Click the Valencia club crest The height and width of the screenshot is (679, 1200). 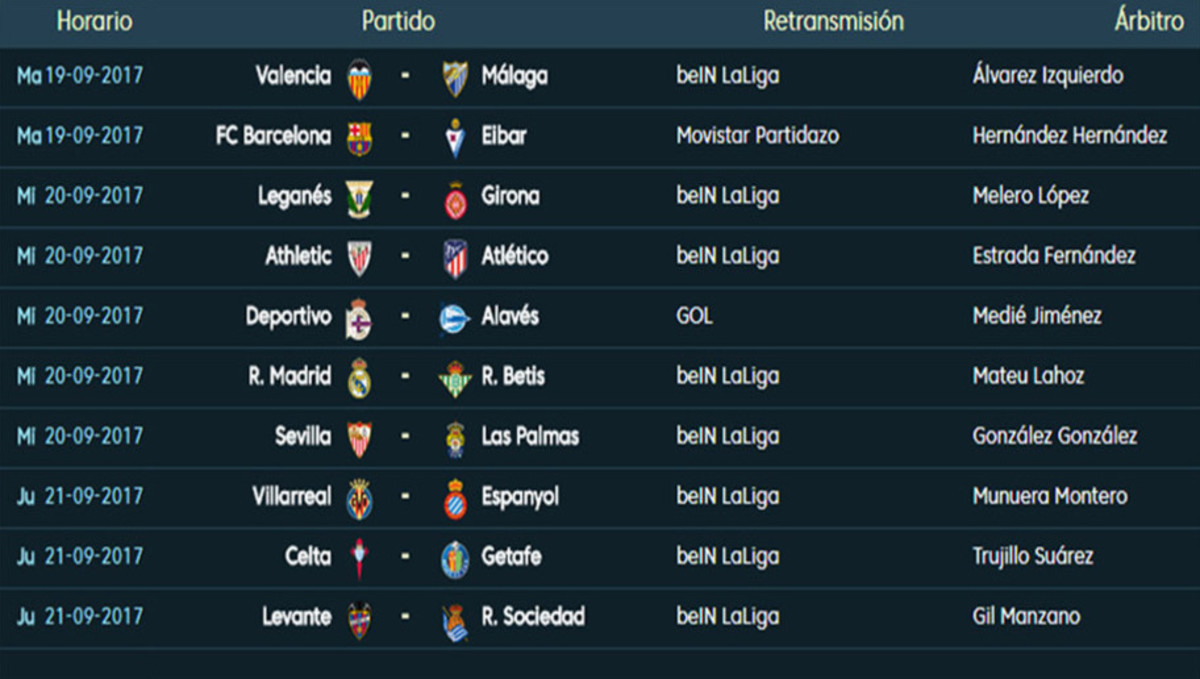pos(359,78)
